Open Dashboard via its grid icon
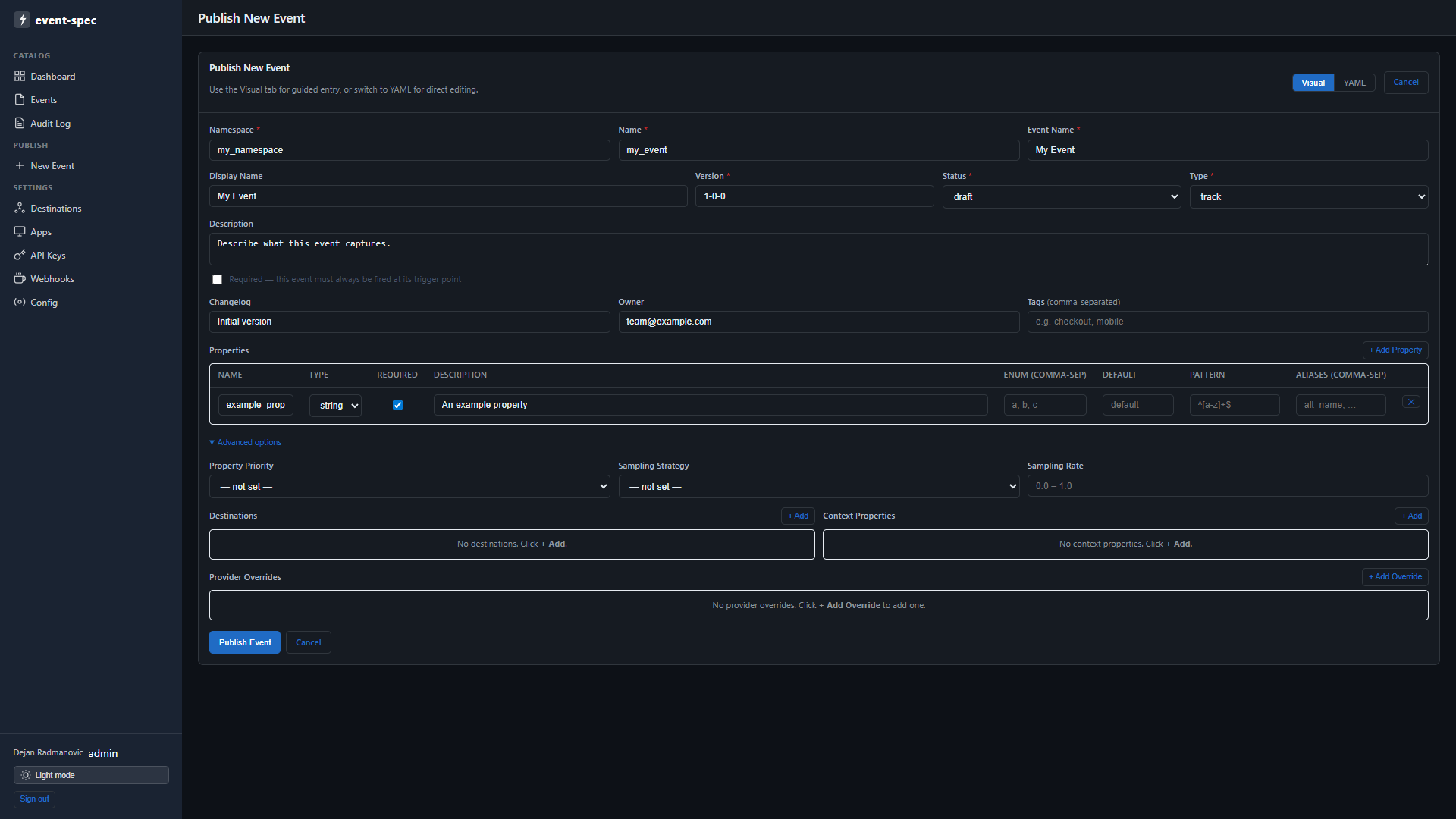Screen dimensions: 1456x819 tap(20, 76)
